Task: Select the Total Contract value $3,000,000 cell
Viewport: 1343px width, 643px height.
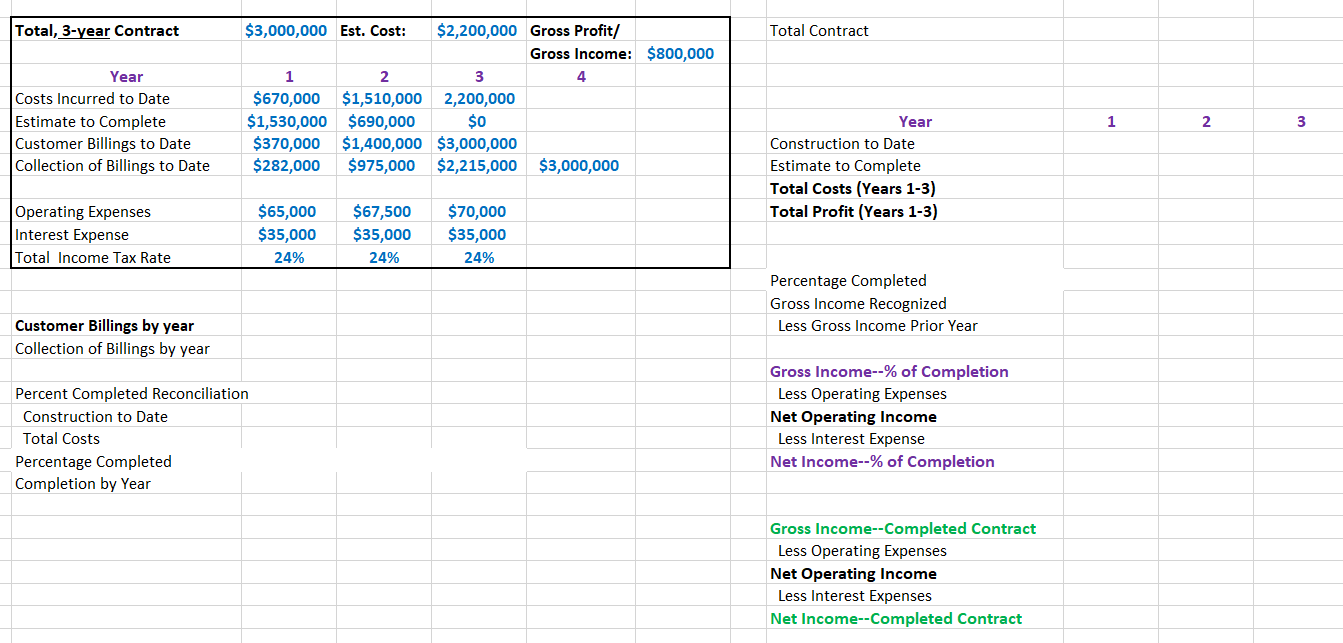Action: pyautogui.click(x=287, y=30)
